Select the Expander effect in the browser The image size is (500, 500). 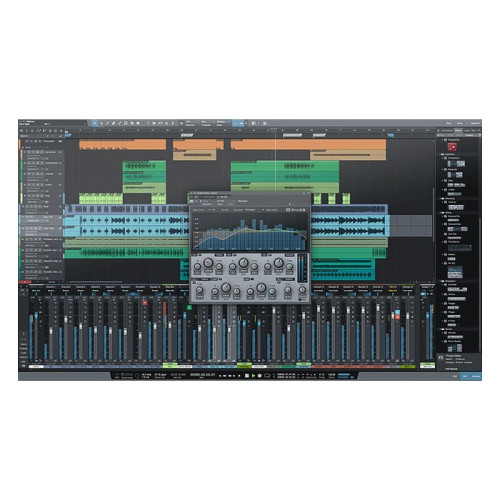pos(452,169)
